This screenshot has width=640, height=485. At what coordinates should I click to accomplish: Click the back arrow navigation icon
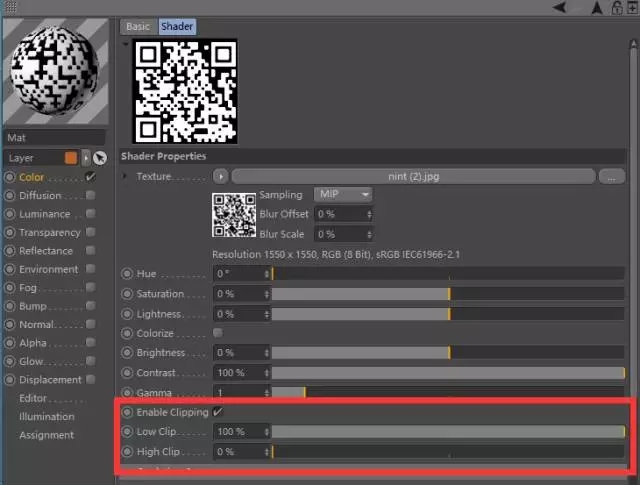pos(560,7)
